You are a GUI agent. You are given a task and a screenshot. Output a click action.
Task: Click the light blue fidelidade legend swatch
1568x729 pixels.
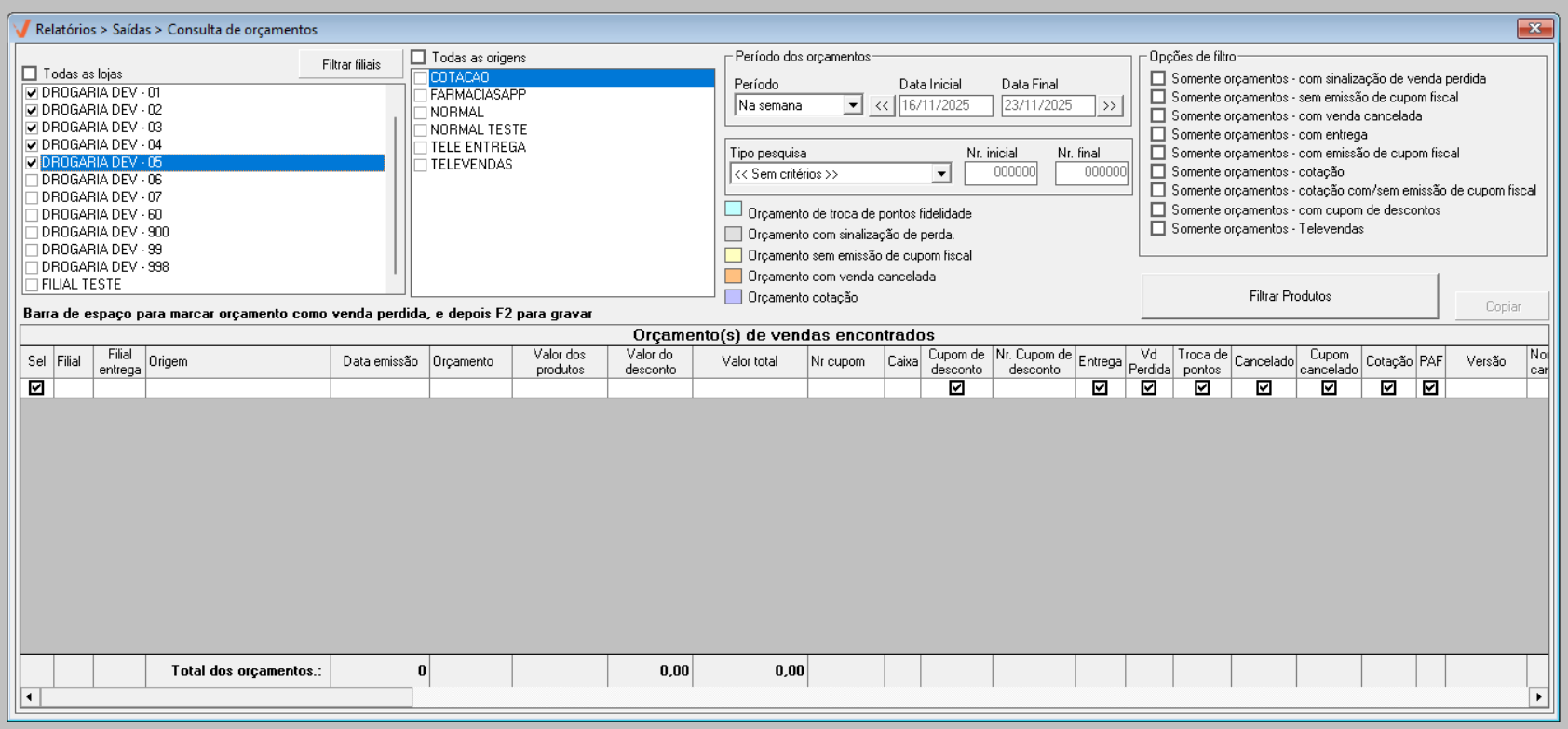[x=734, y=209]
